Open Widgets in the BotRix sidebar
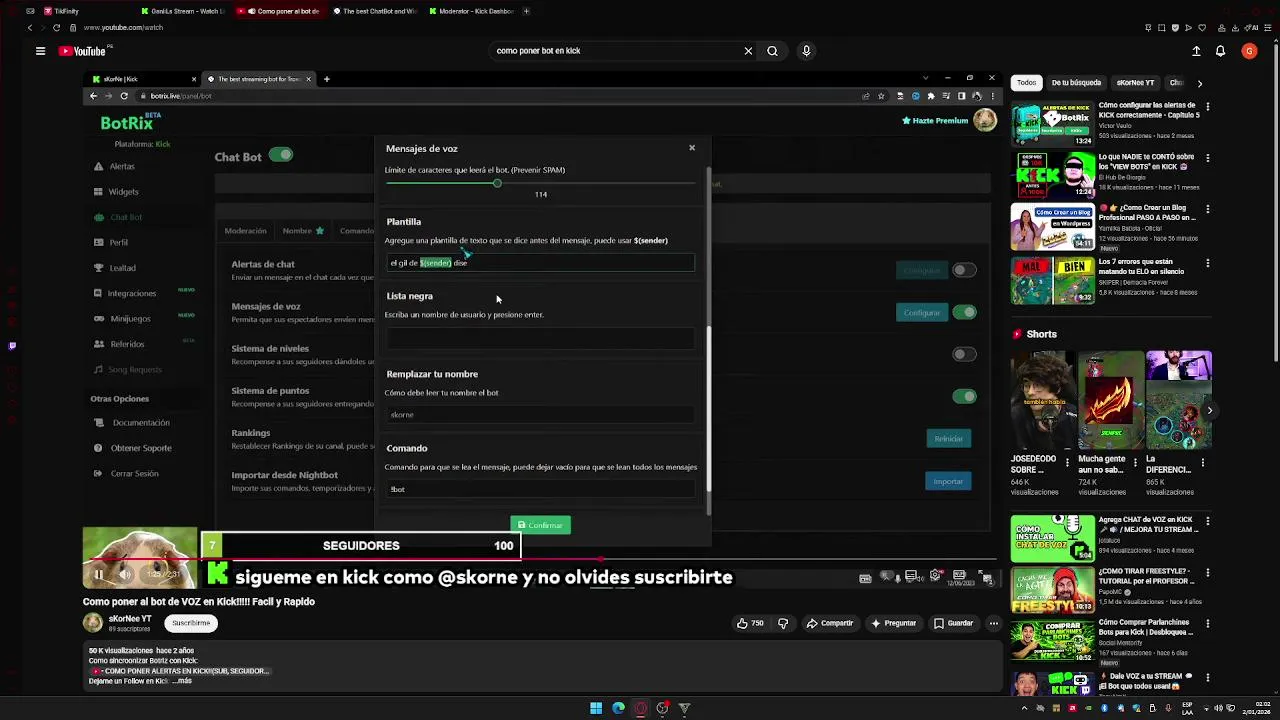Viewport: 1280px width, 720px height. (123, 192)
